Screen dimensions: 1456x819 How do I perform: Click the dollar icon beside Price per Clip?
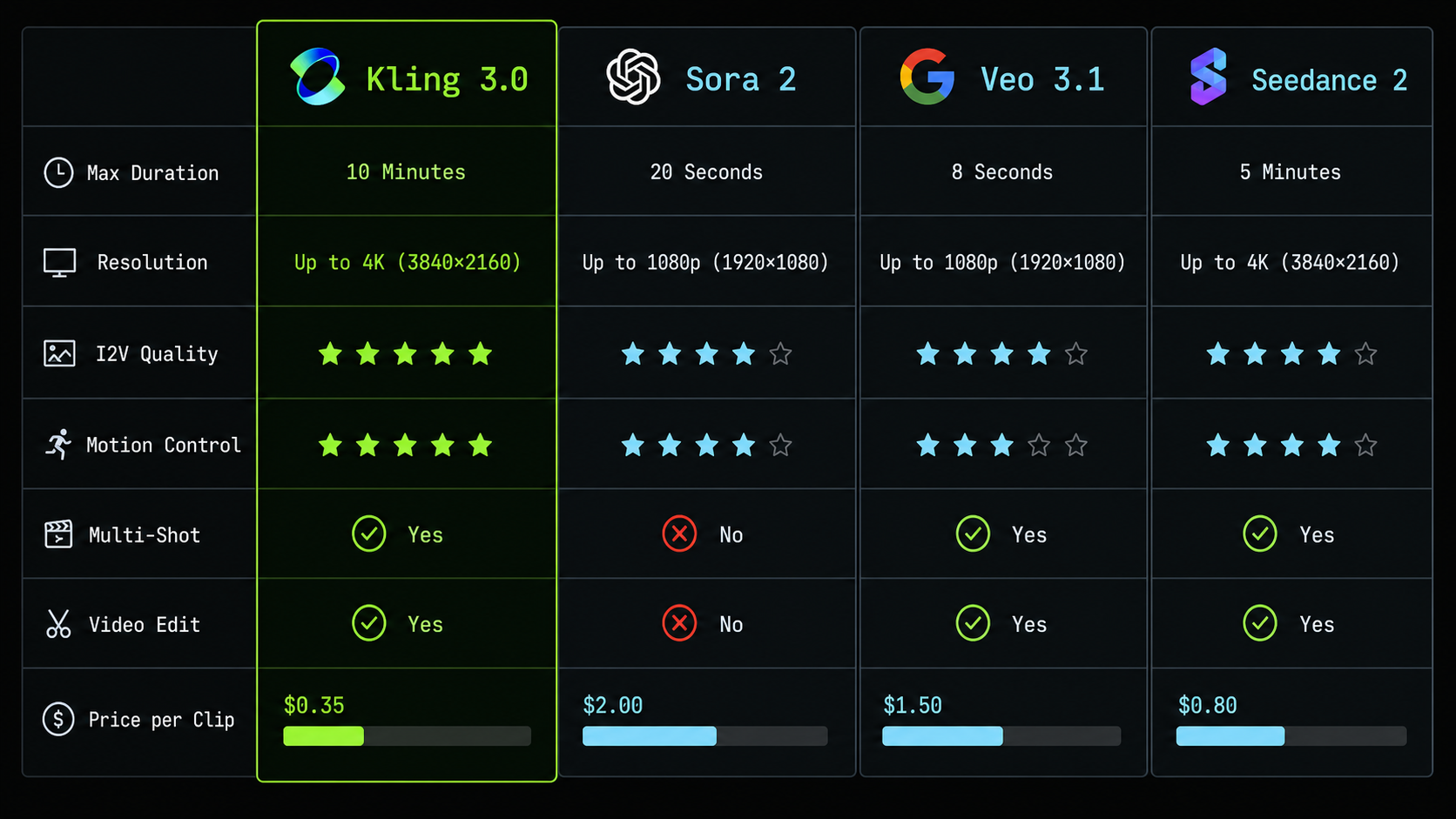click(x=58, y=719)
